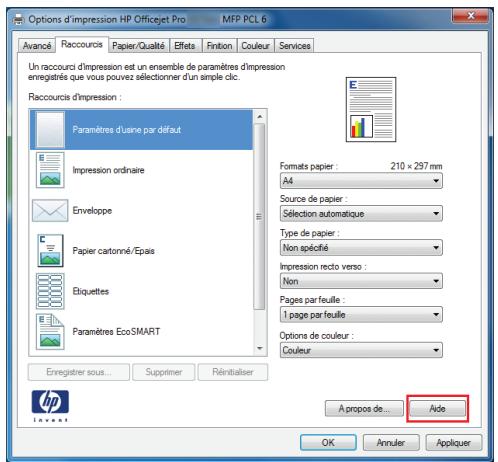This screenshot has height=462, width=498.
Task: Click the Aide button
Action: pos(437,409)
